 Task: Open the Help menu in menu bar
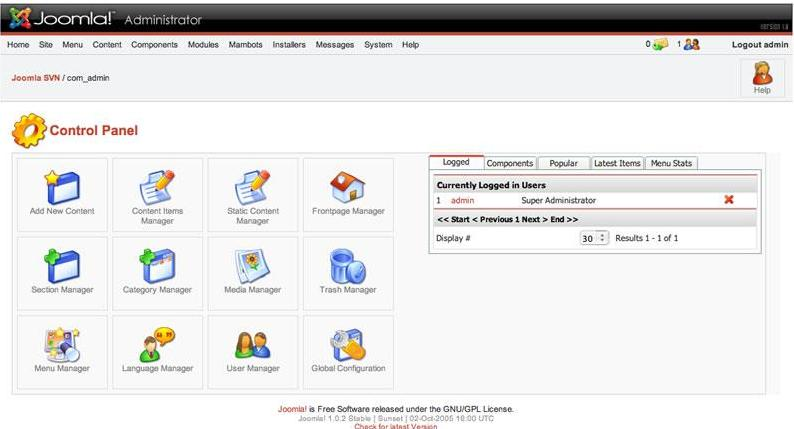tap(411, 45)
